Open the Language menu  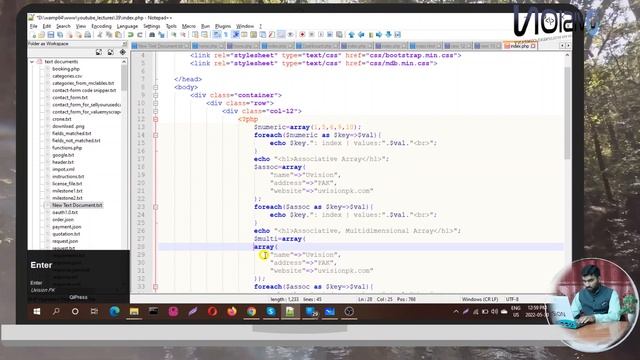coord(127,26)
